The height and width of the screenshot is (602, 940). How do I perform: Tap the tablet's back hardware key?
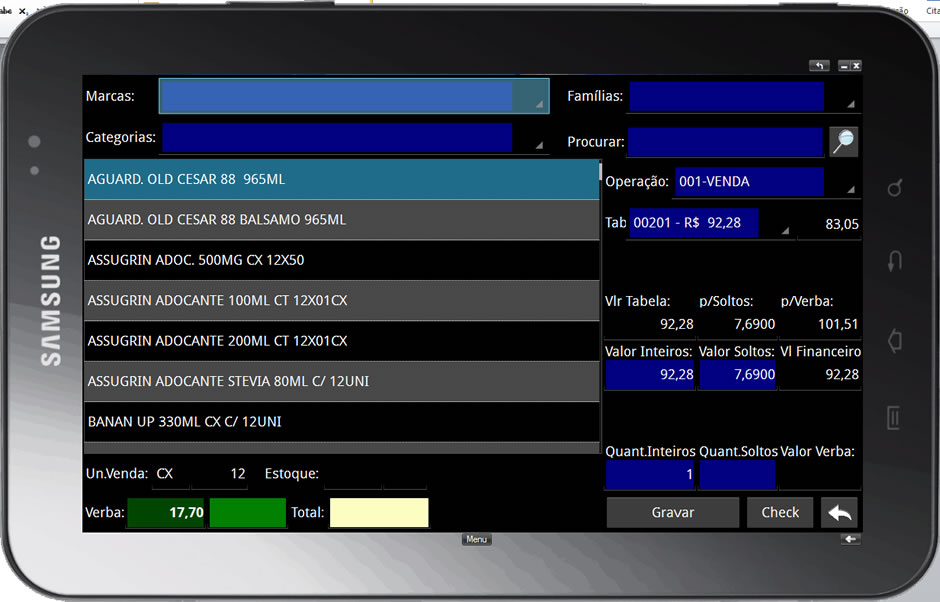[894, 261]
